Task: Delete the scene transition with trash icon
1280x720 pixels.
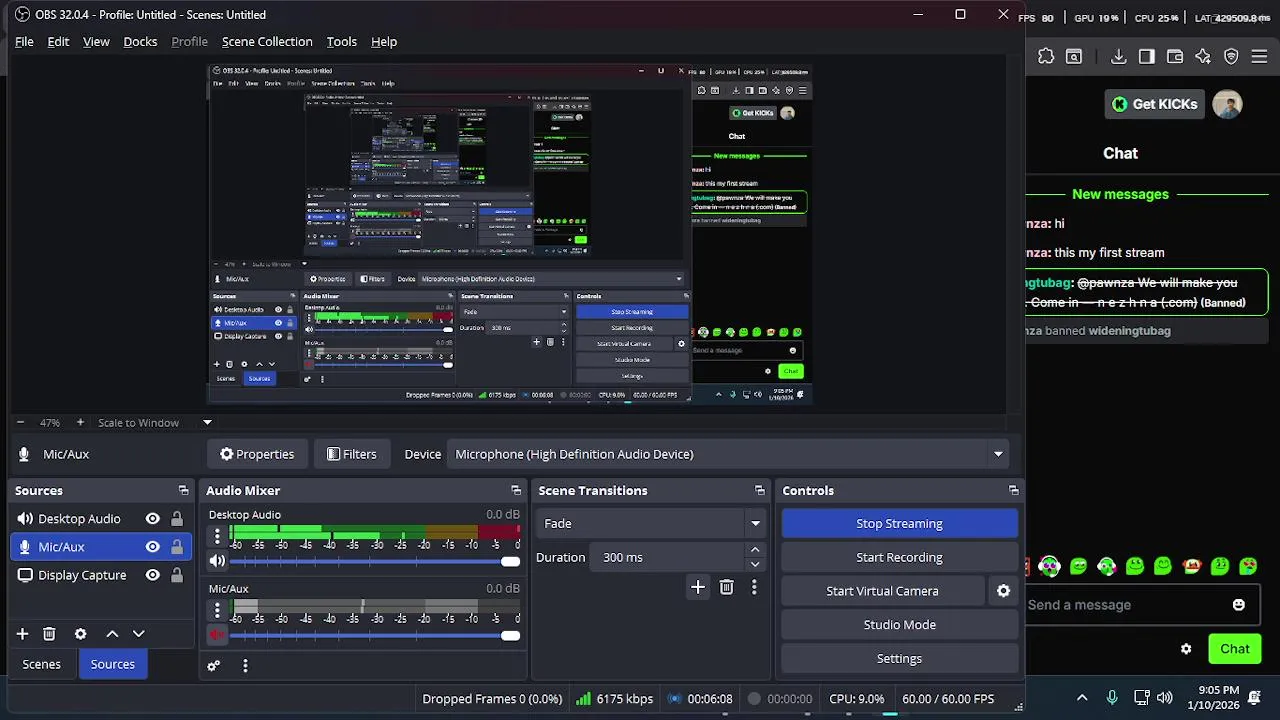Action: click(x=727, y=588)
